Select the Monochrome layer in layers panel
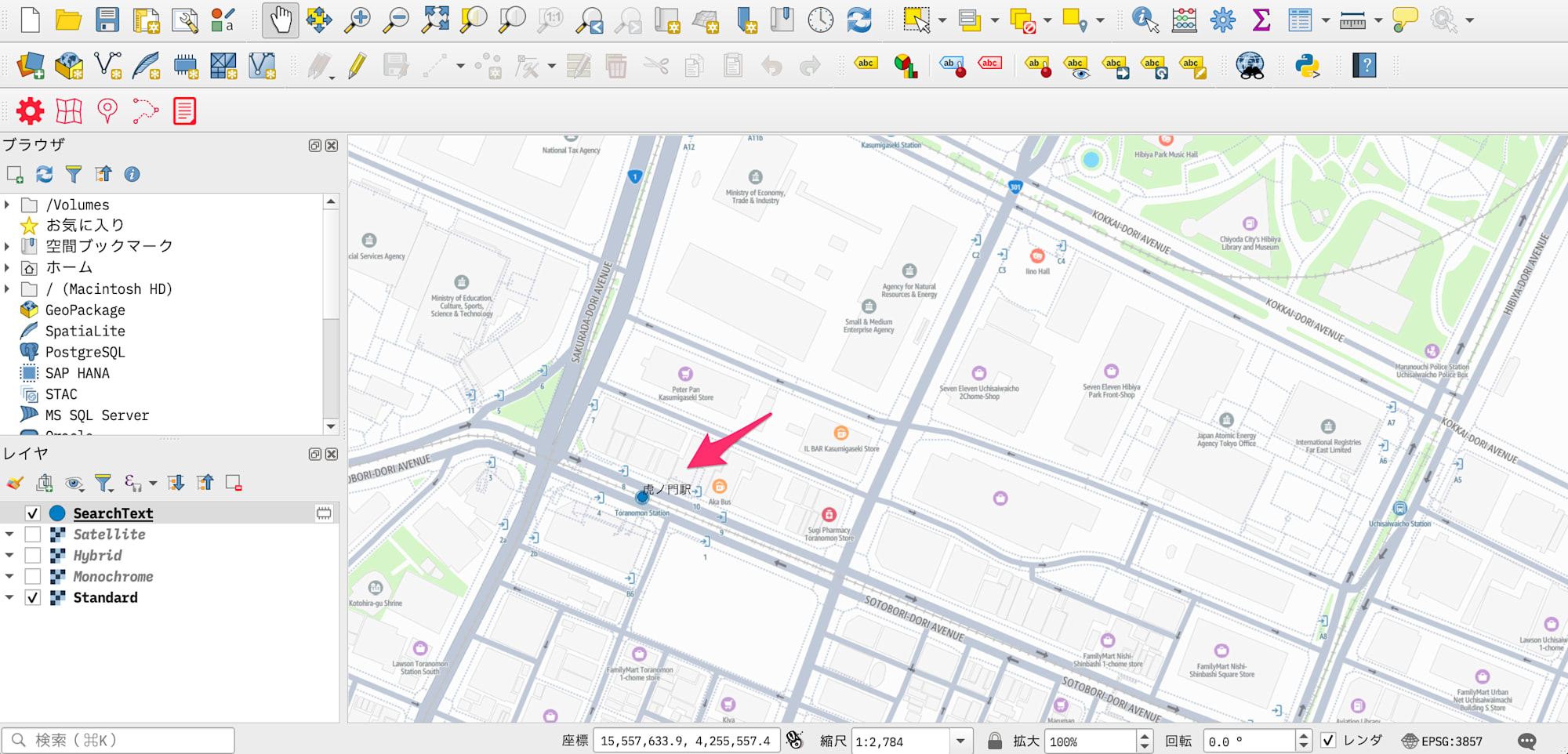 (113, 577)
